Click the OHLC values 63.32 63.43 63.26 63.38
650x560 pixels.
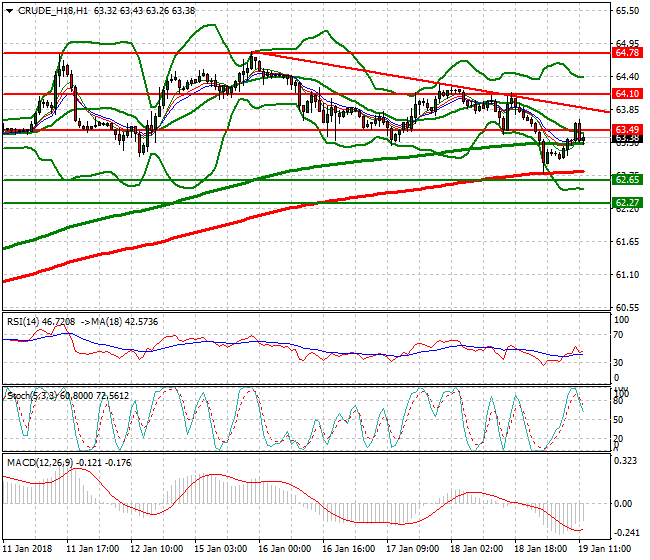tap(144, 11)
